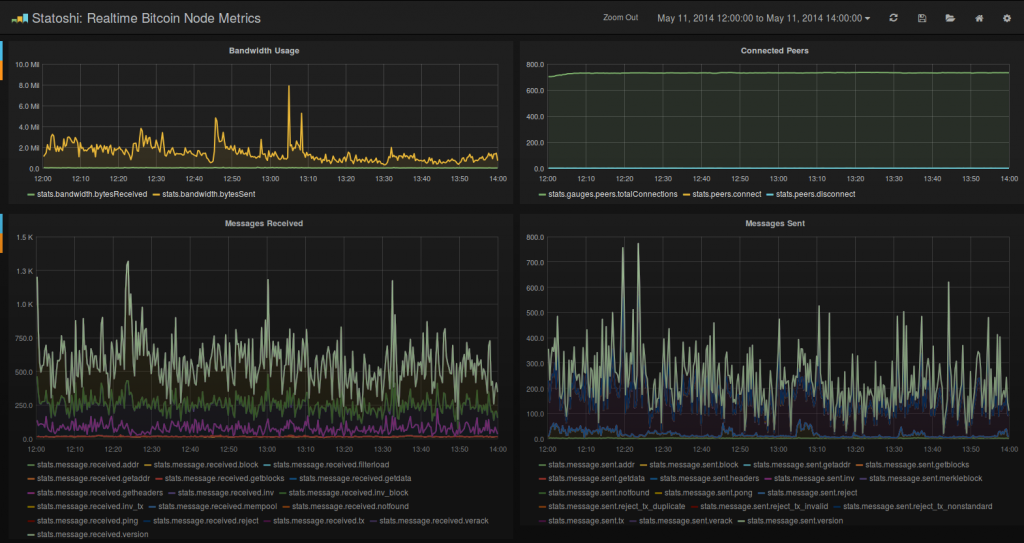Open the May 11, 2014 time range picker
Screen dimensions: 1024x543
point(763,18)
